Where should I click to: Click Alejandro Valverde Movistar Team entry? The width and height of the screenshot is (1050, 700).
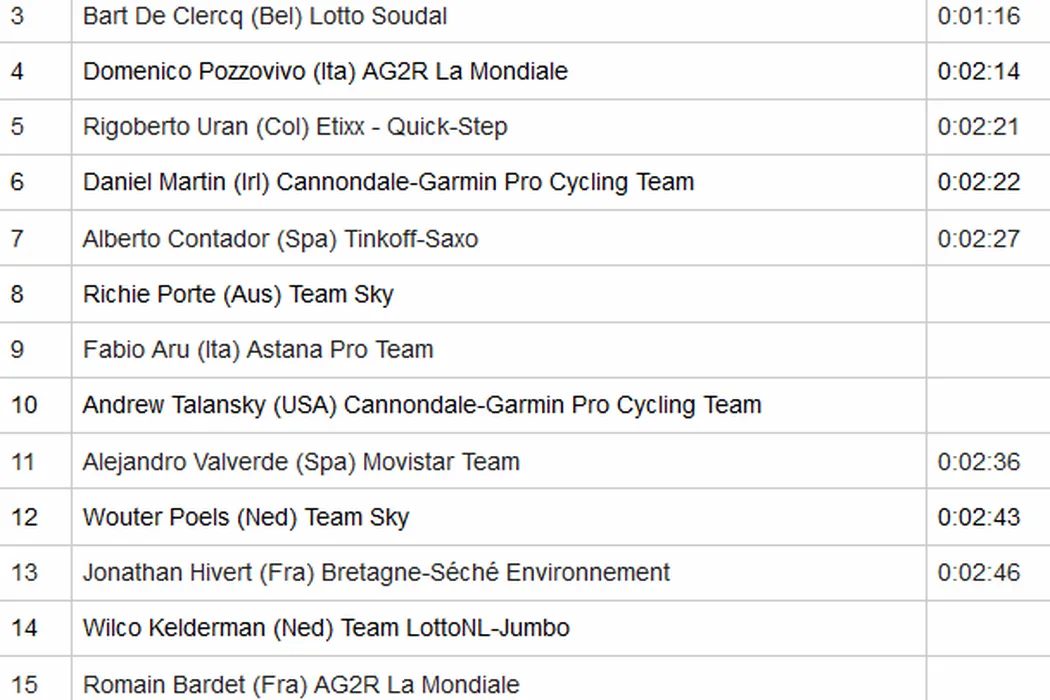(x=301, y=462)
